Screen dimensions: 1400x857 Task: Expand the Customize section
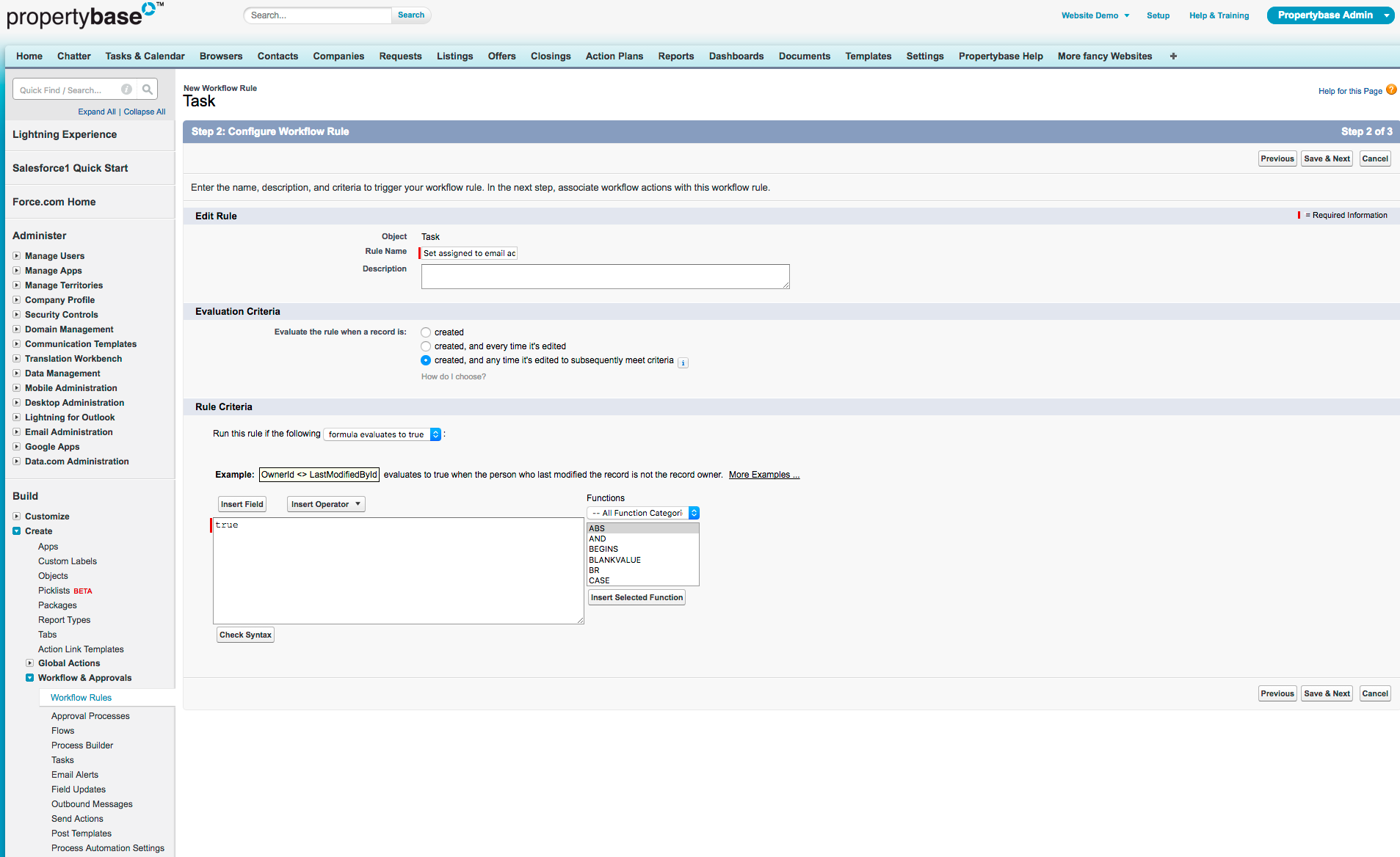(x=17, y=517)
